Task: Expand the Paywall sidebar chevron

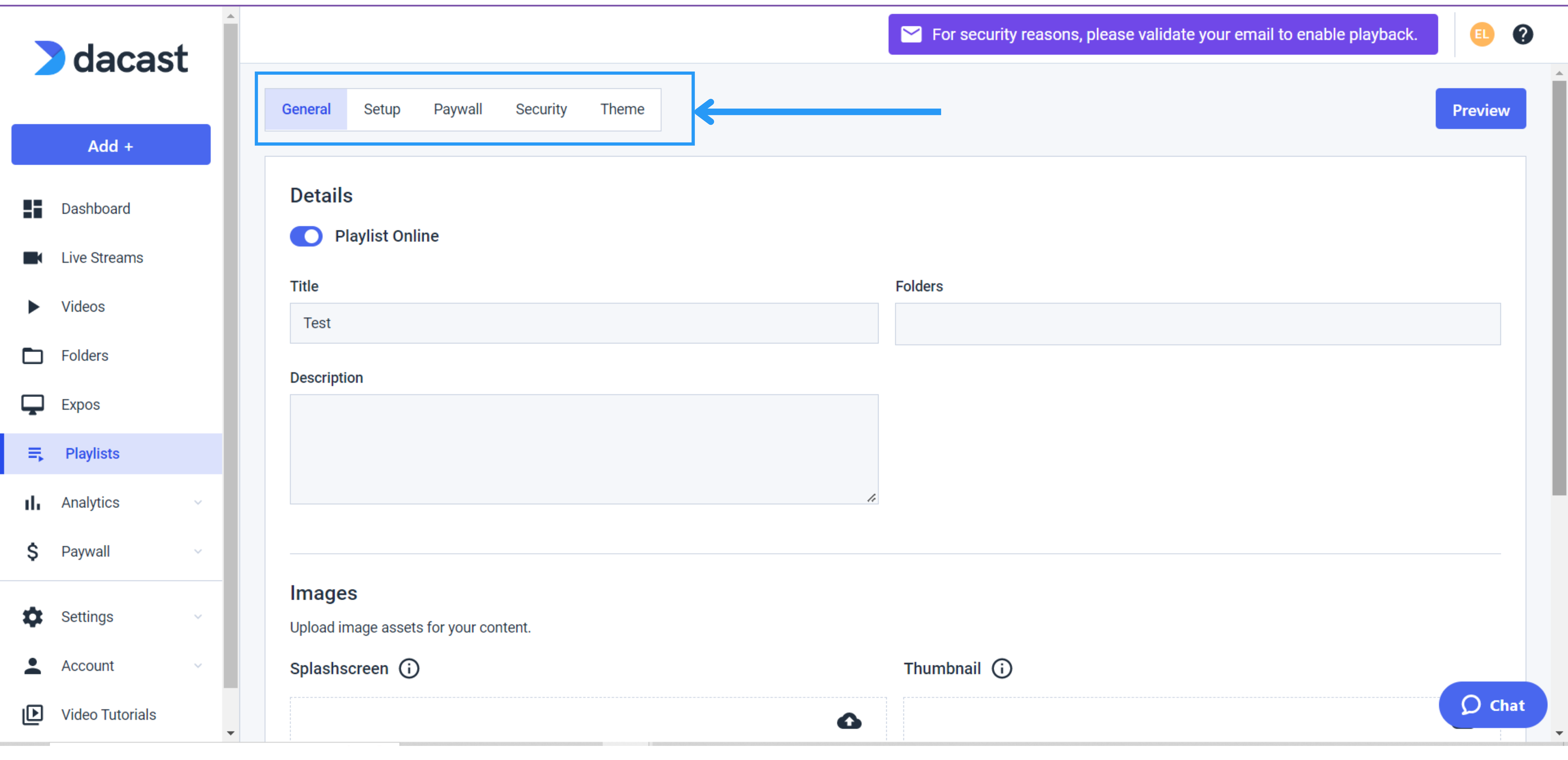Action: point(198,552)
